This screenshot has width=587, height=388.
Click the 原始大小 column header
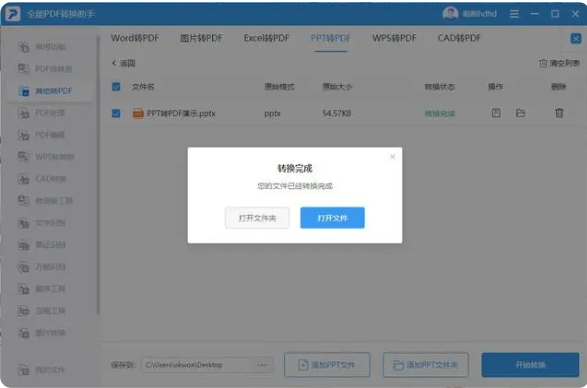click(337, 87)
